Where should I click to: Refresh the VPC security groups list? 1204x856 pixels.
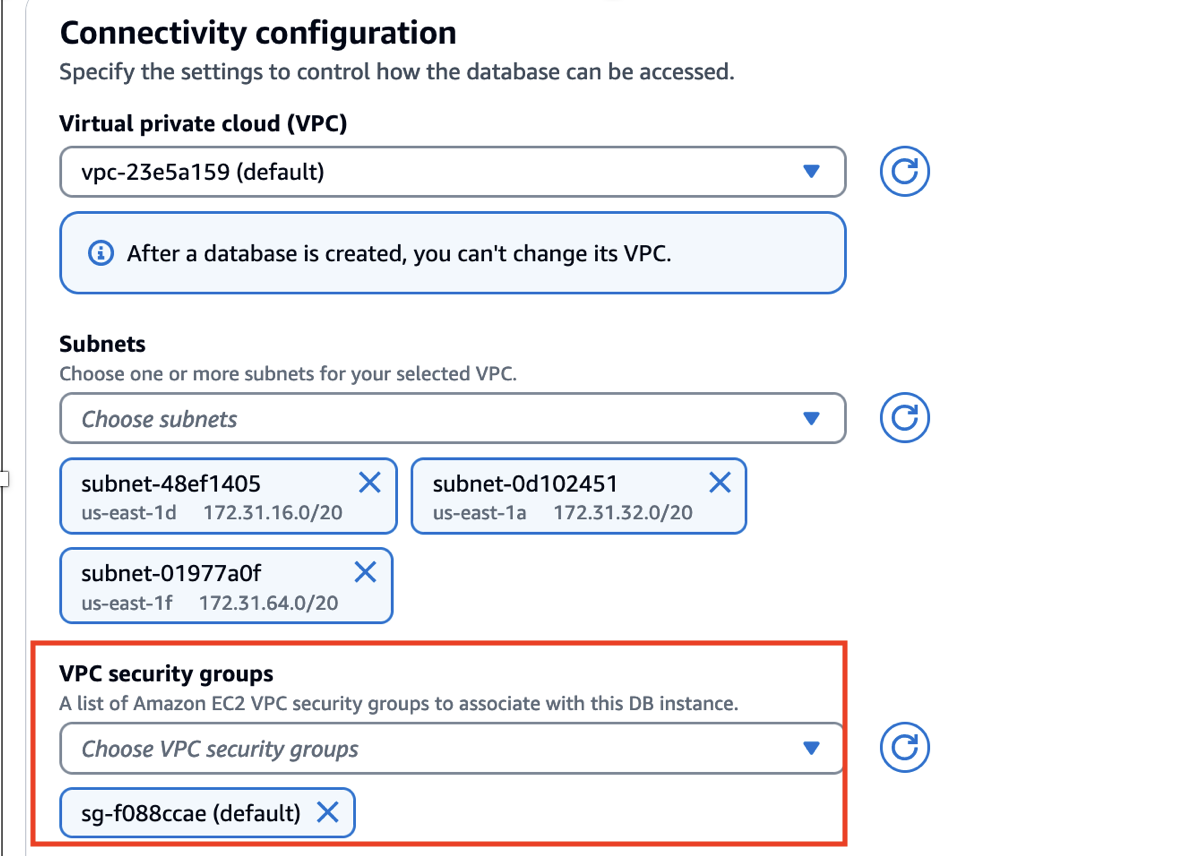click(x=904, y=747)
